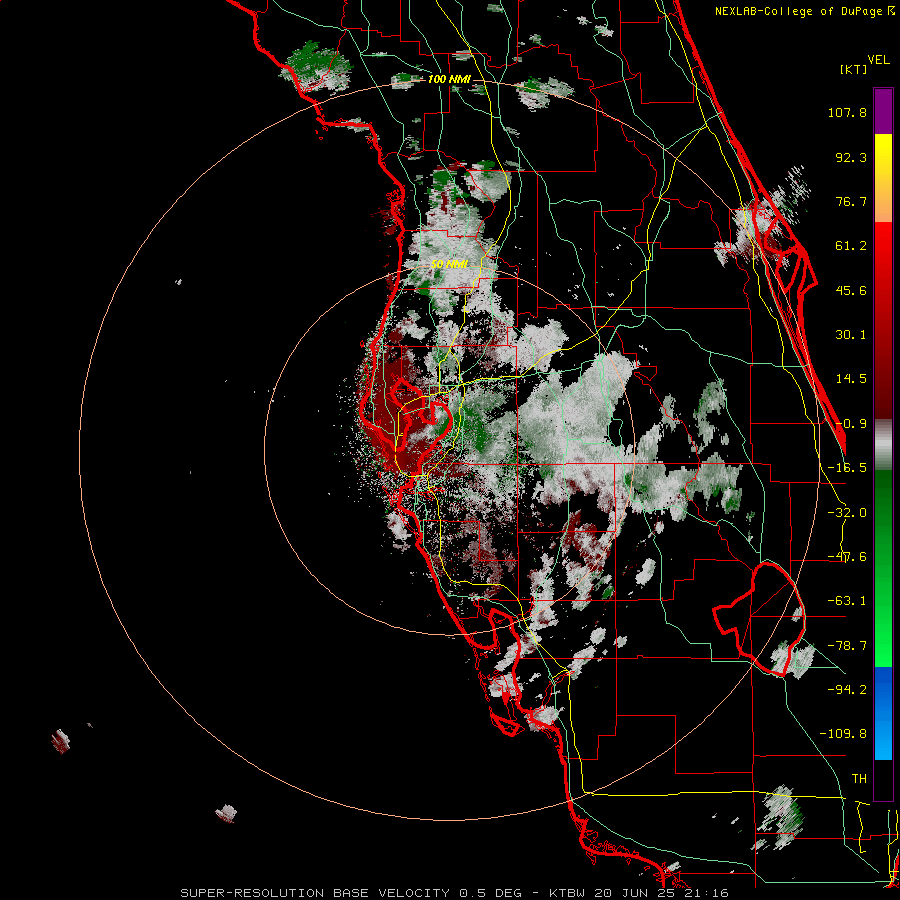Select the -78.7 velocity scale value
The width and height of the screenshot is (900, 900).
click(x=847, y=646)
